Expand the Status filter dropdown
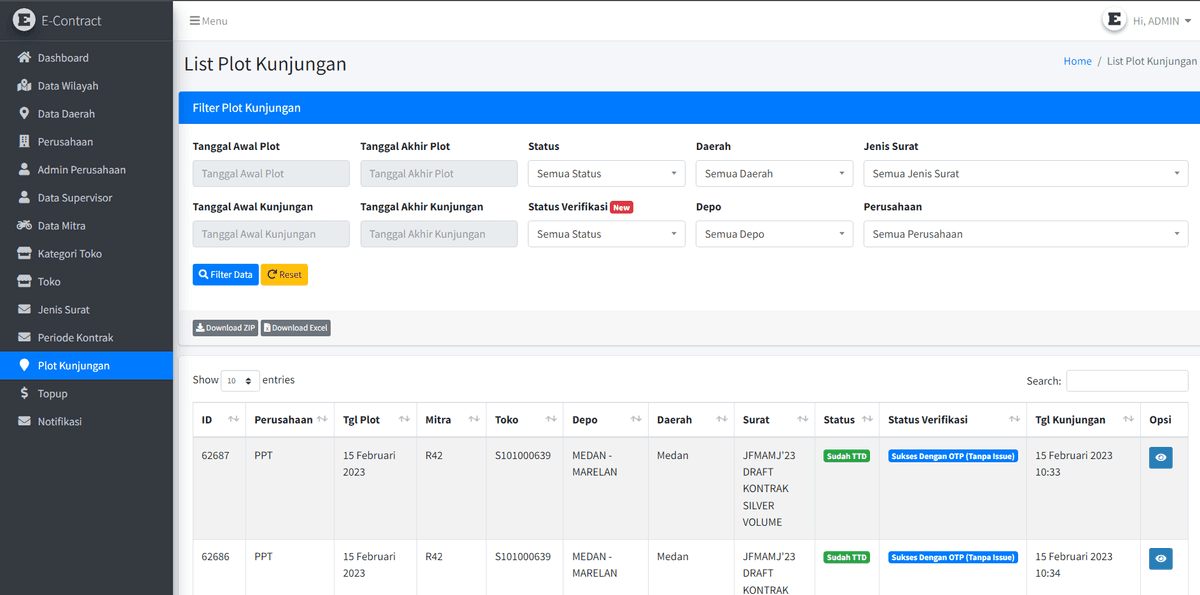The height and width of the screenshot is (595, 1200). pos(603,174)
